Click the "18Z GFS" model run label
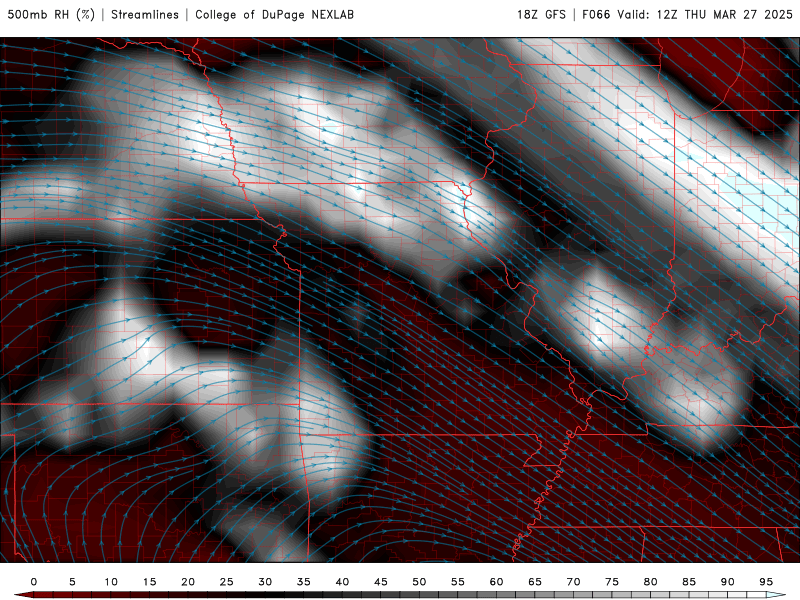The height and width of the screenshot is (600, 800). (x=541, y=15)
